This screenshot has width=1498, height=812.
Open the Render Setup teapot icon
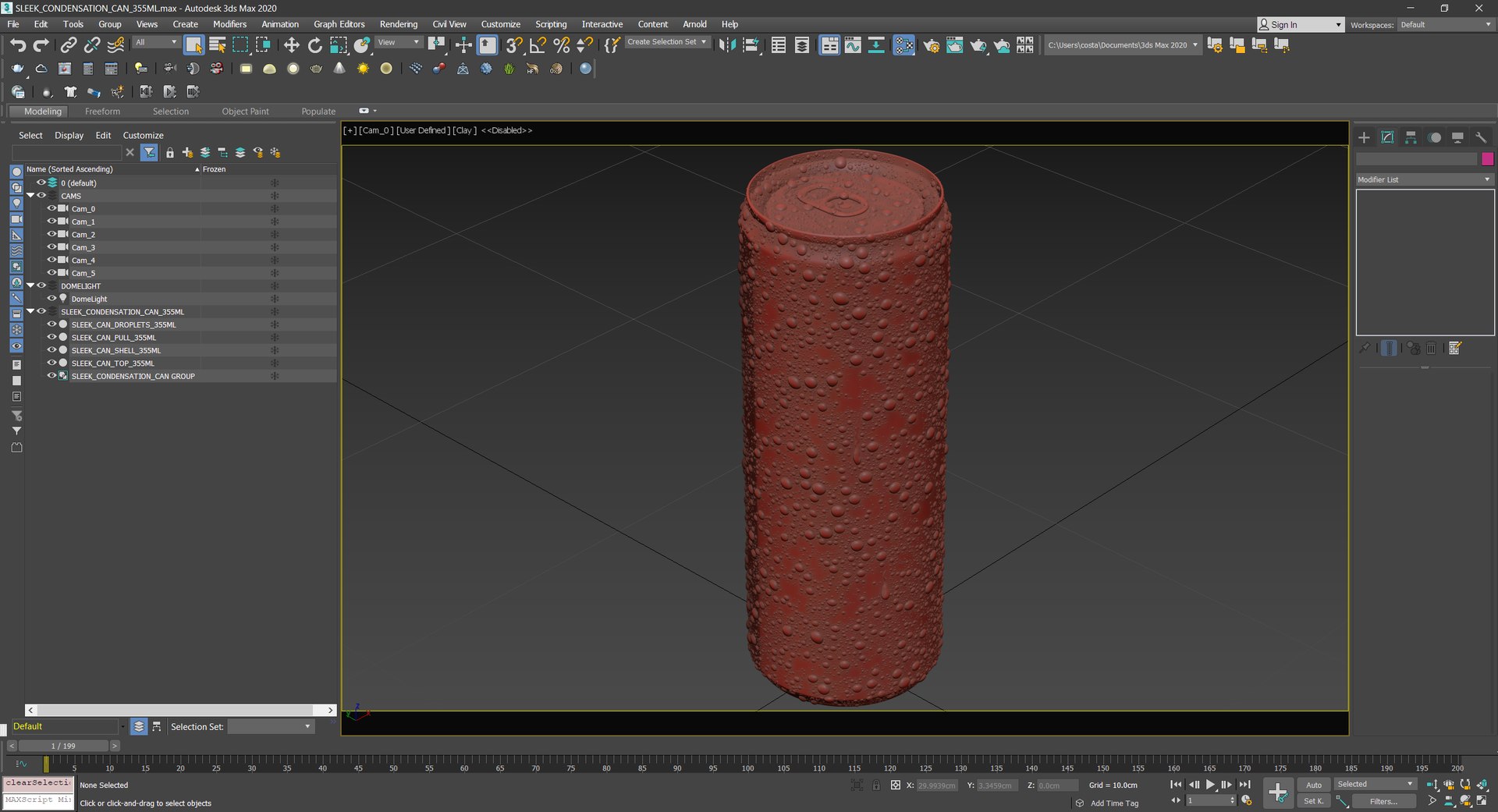coord(931,45)
